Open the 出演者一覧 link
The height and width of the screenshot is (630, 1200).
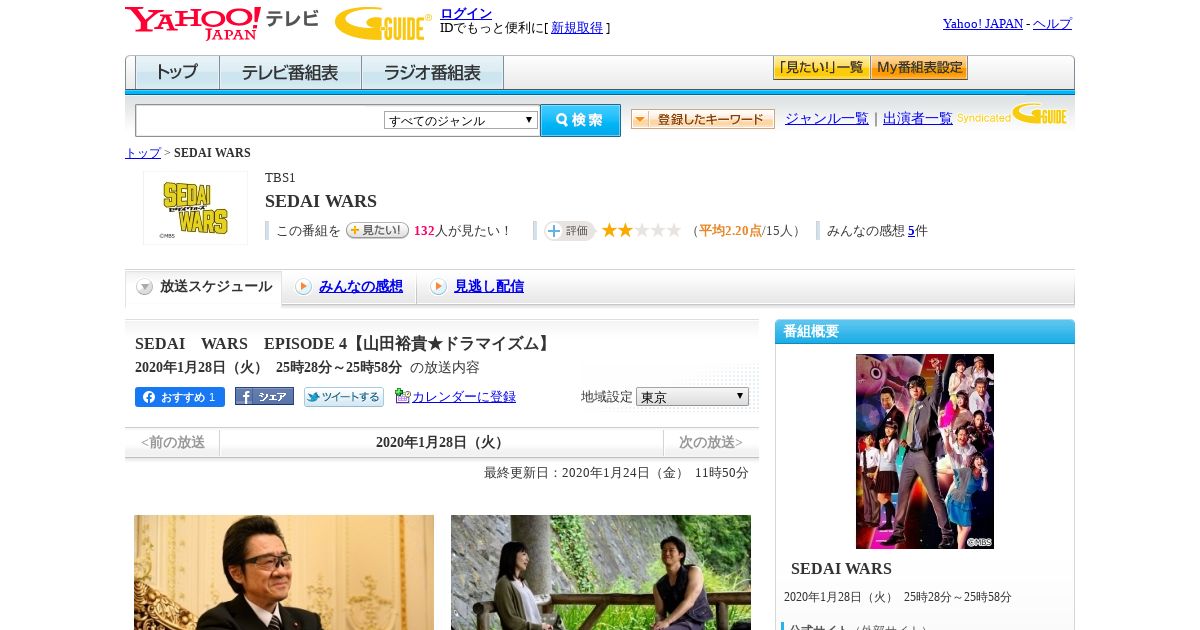pyautogui.click(x=918, y=118)
